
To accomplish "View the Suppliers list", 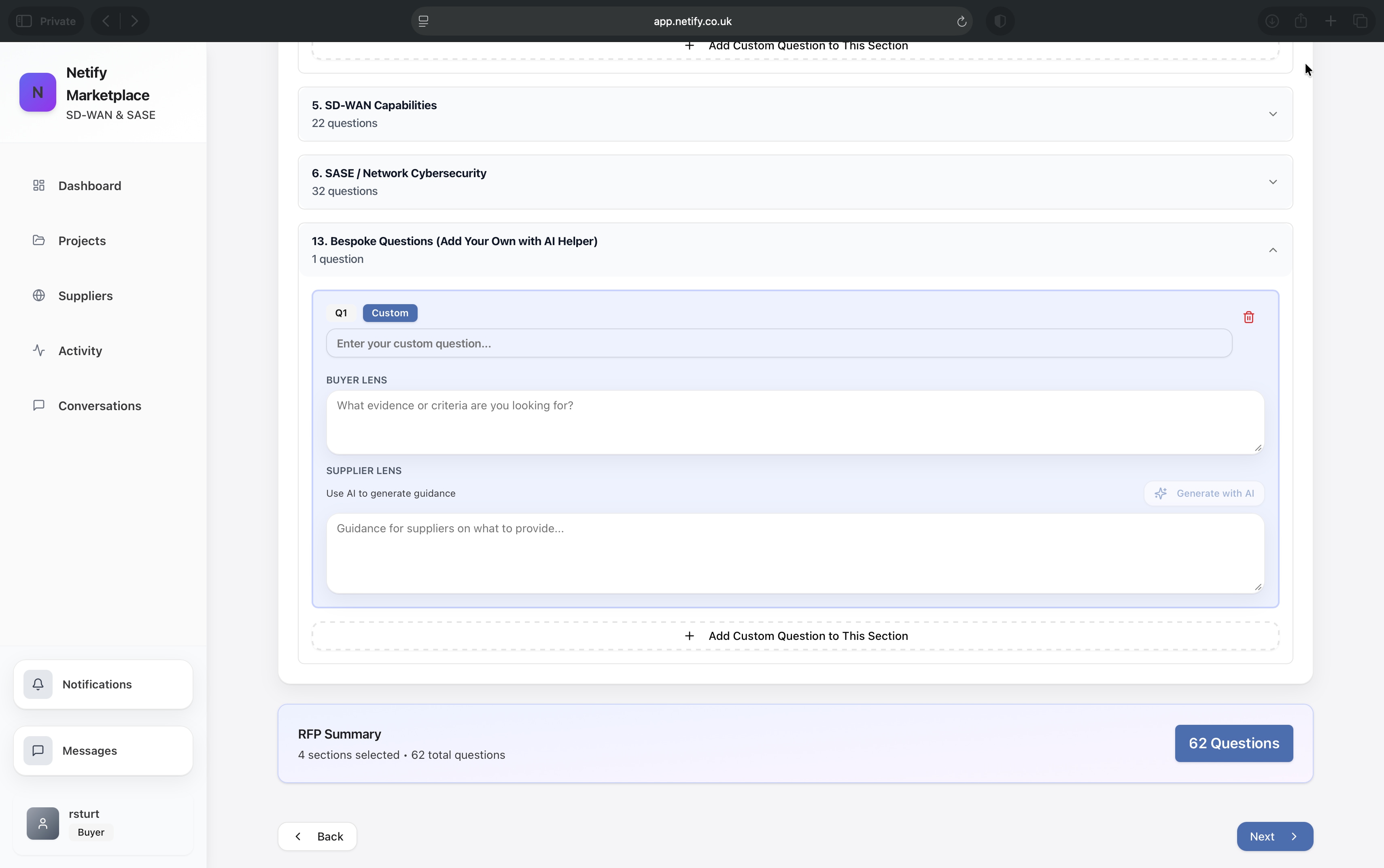I will [x=85, y=295].
